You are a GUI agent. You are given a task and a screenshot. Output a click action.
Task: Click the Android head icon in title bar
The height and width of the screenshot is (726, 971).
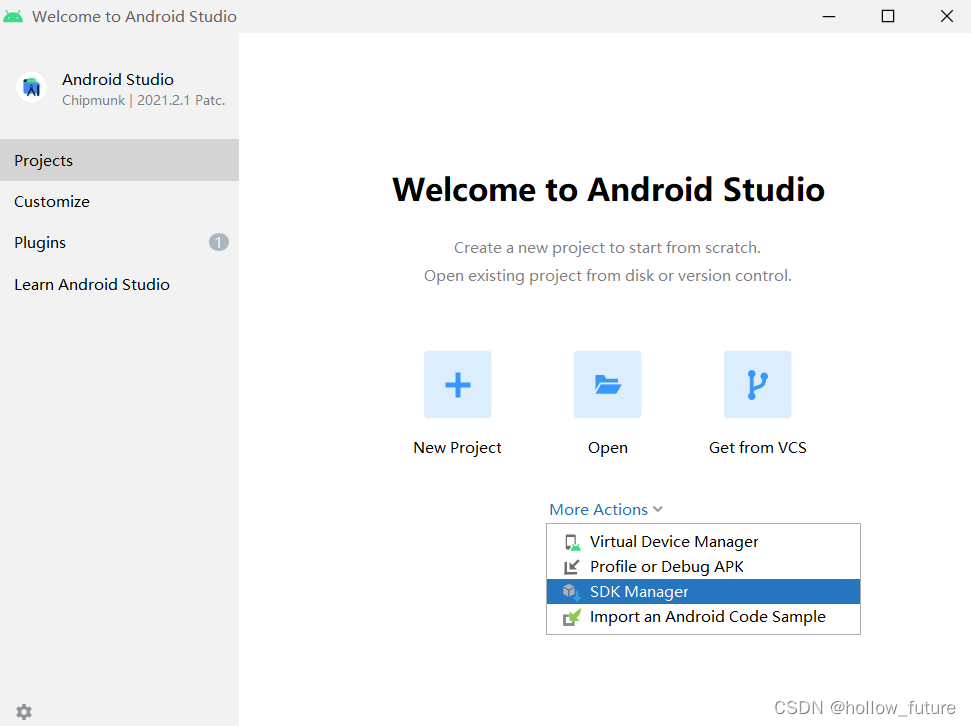(13, 16)
